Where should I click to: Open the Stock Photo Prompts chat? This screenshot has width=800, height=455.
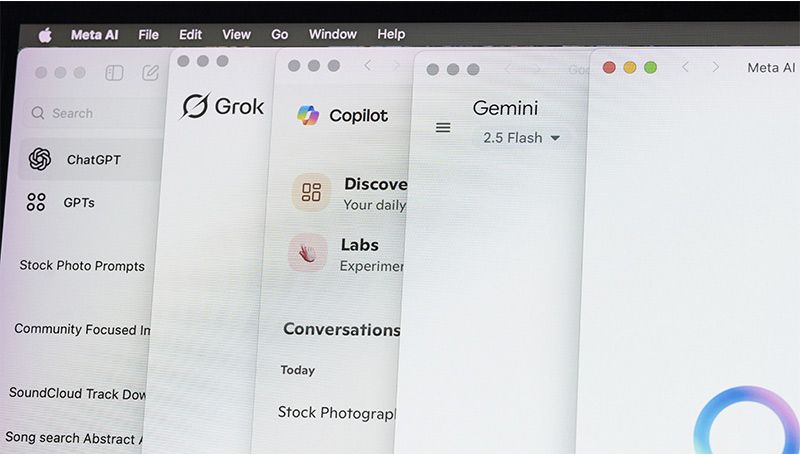click(82, 266)
